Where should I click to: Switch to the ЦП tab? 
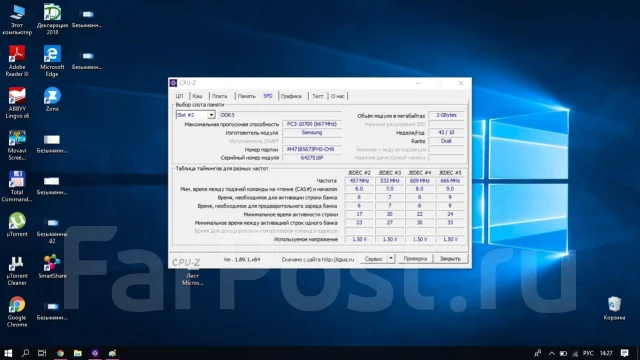click(179, 96)
